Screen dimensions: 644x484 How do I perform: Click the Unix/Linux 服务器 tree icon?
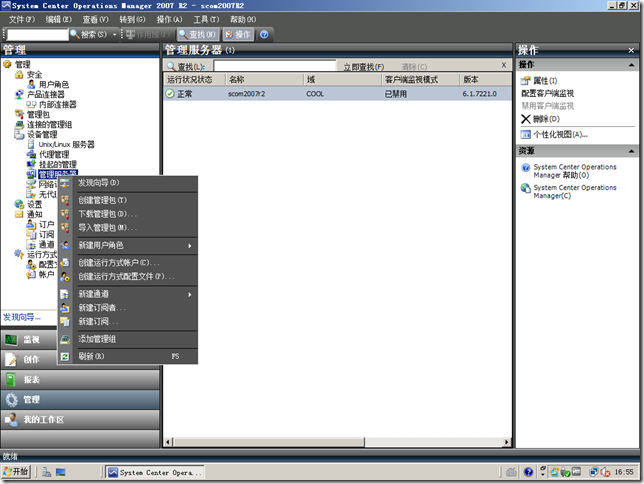[31, 144]
